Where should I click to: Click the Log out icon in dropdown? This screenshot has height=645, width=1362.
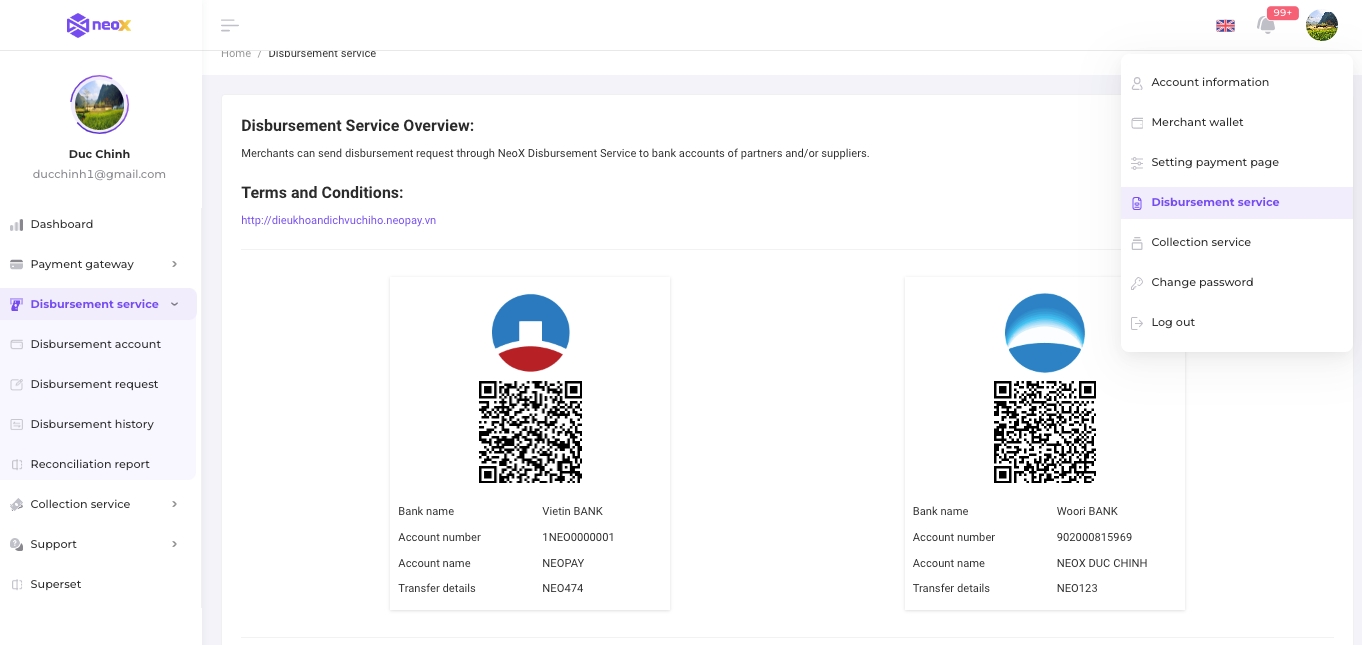click(1137, 323)
